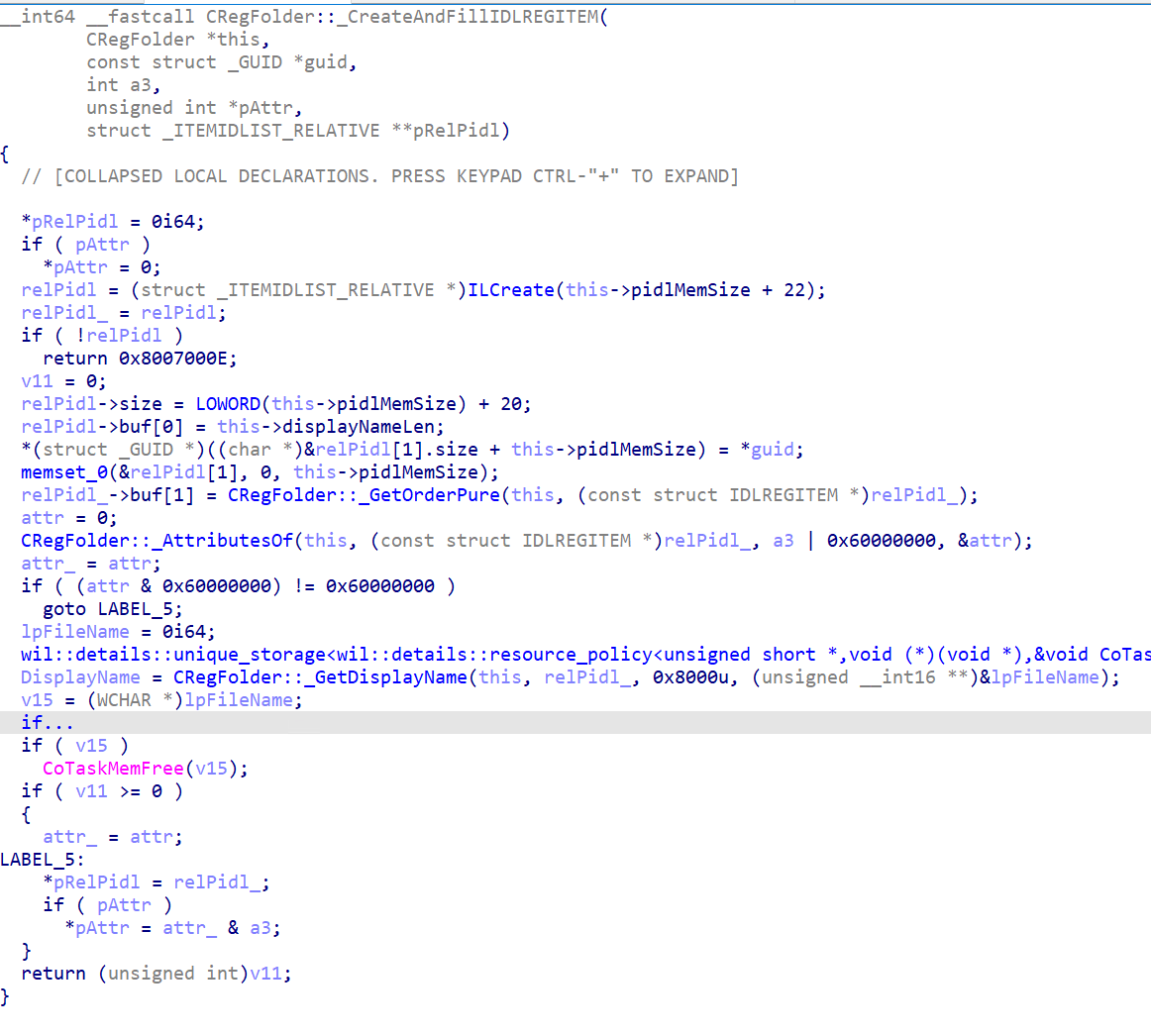The height and width of the screenshot is (1036, 1151).
Task: Select the ILCreate function call
Action: click(511, 290)
